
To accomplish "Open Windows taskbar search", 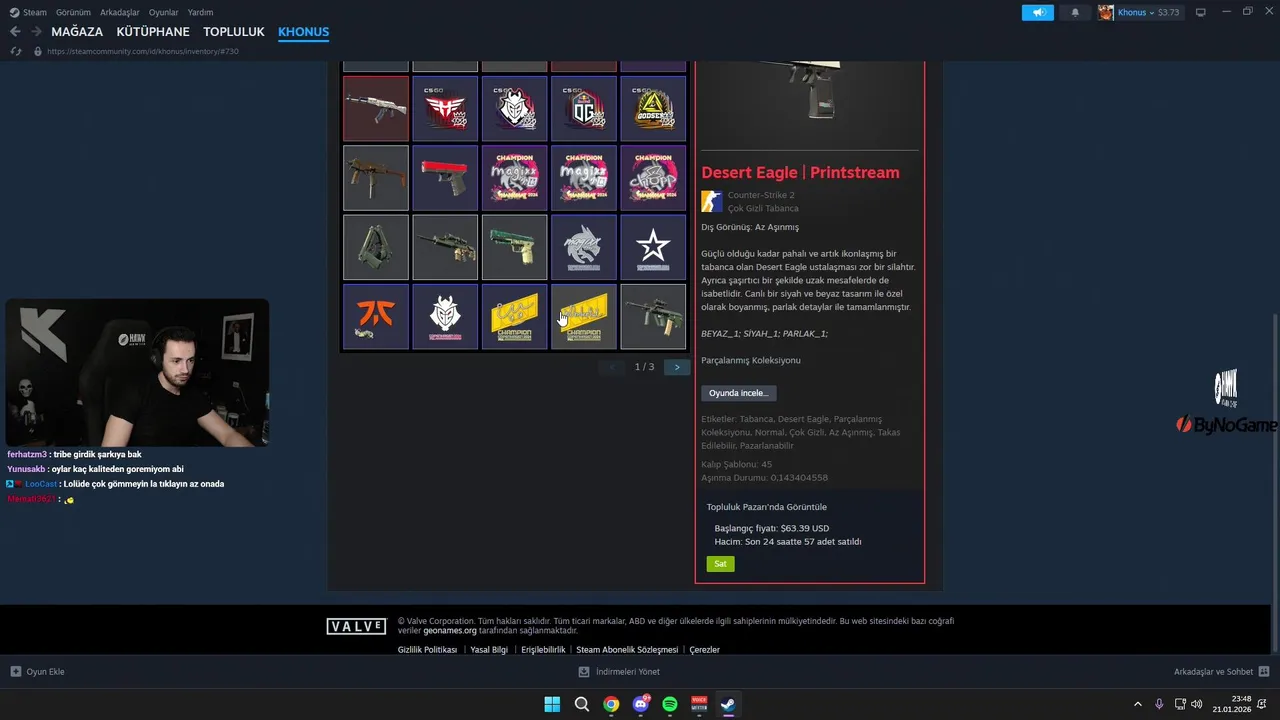I will 581,704.
